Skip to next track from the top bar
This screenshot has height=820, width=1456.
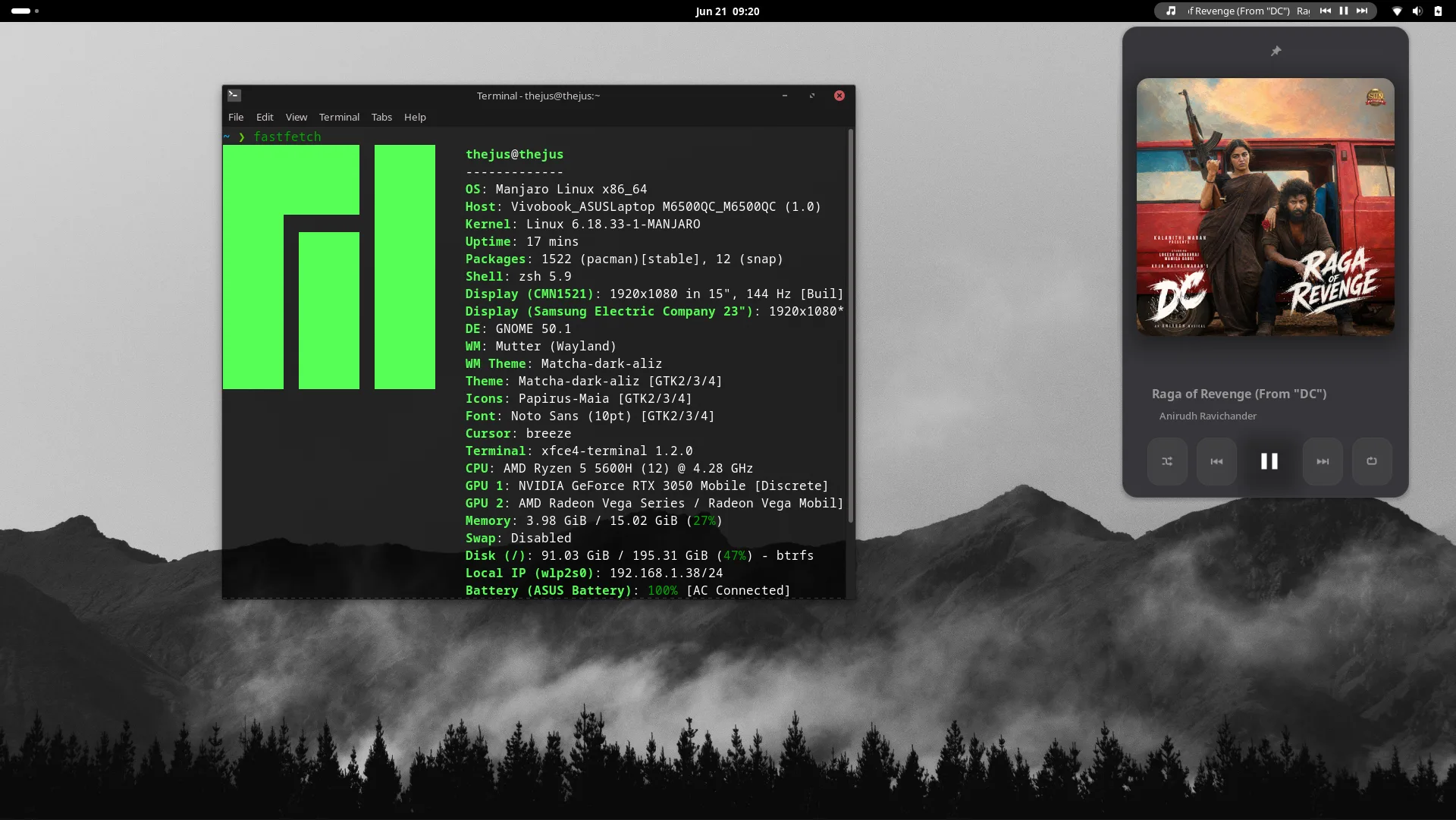1362,11
